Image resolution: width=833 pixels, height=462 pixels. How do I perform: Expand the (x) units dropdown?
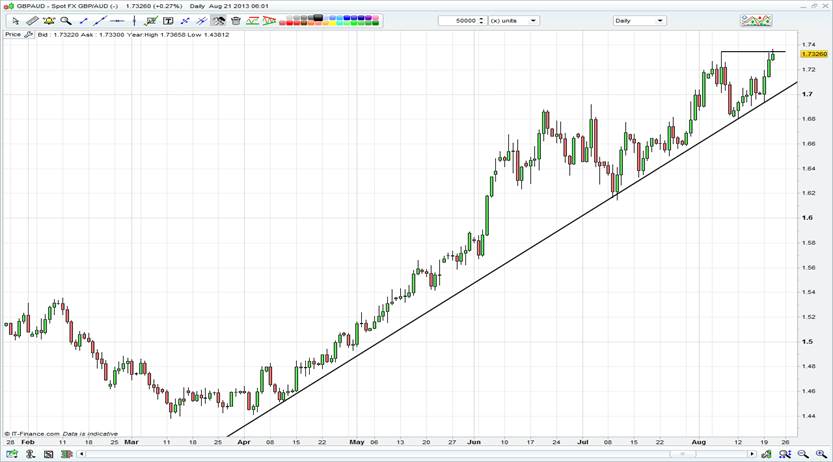[514, 20]
